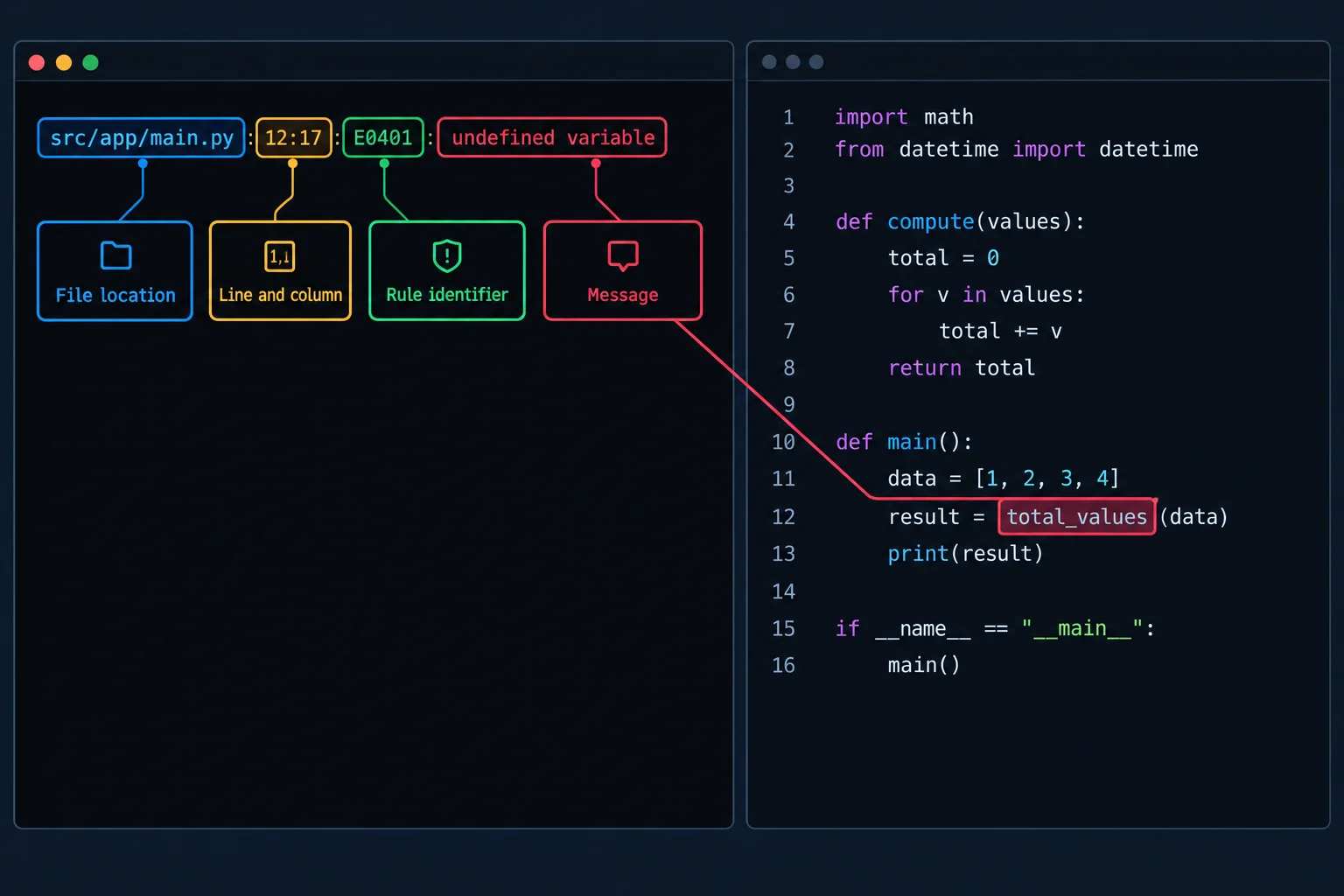The image size is (1344, 896).
Task: Click the E0401 rule code segment
Action: pyautogui.click(x=383, y=137)
